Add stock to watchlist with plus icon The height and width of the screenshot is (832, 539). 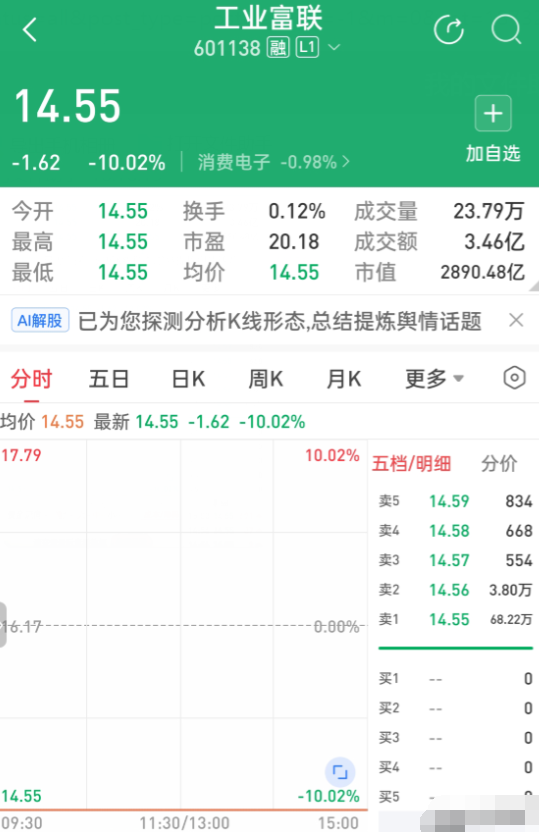click(x=493, y=113)
